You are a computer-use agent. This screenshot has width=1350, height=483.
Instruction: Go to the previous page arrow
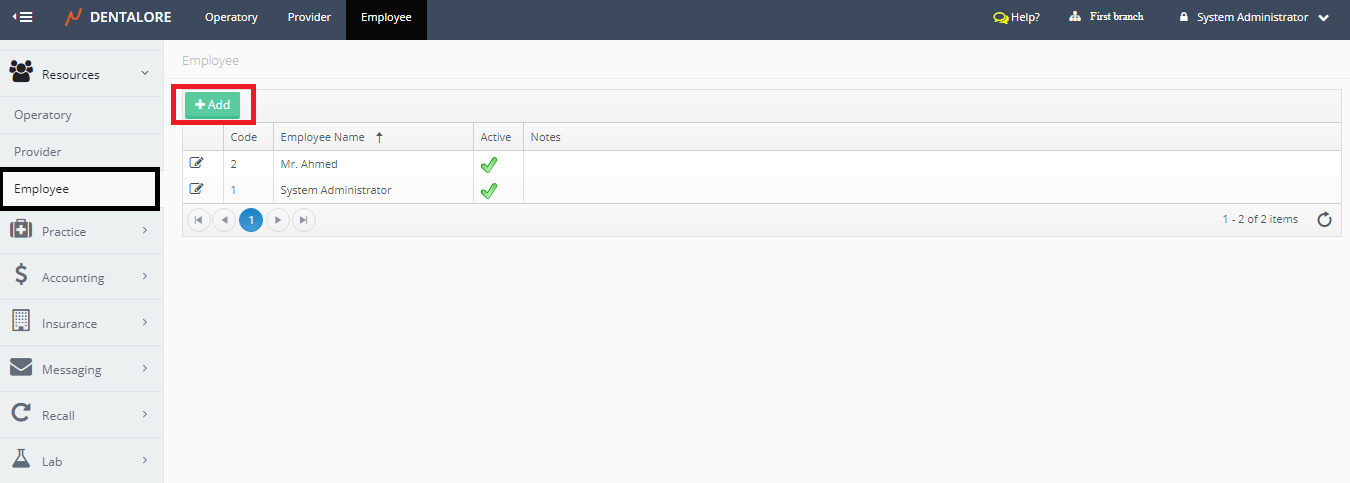[224, 220]
